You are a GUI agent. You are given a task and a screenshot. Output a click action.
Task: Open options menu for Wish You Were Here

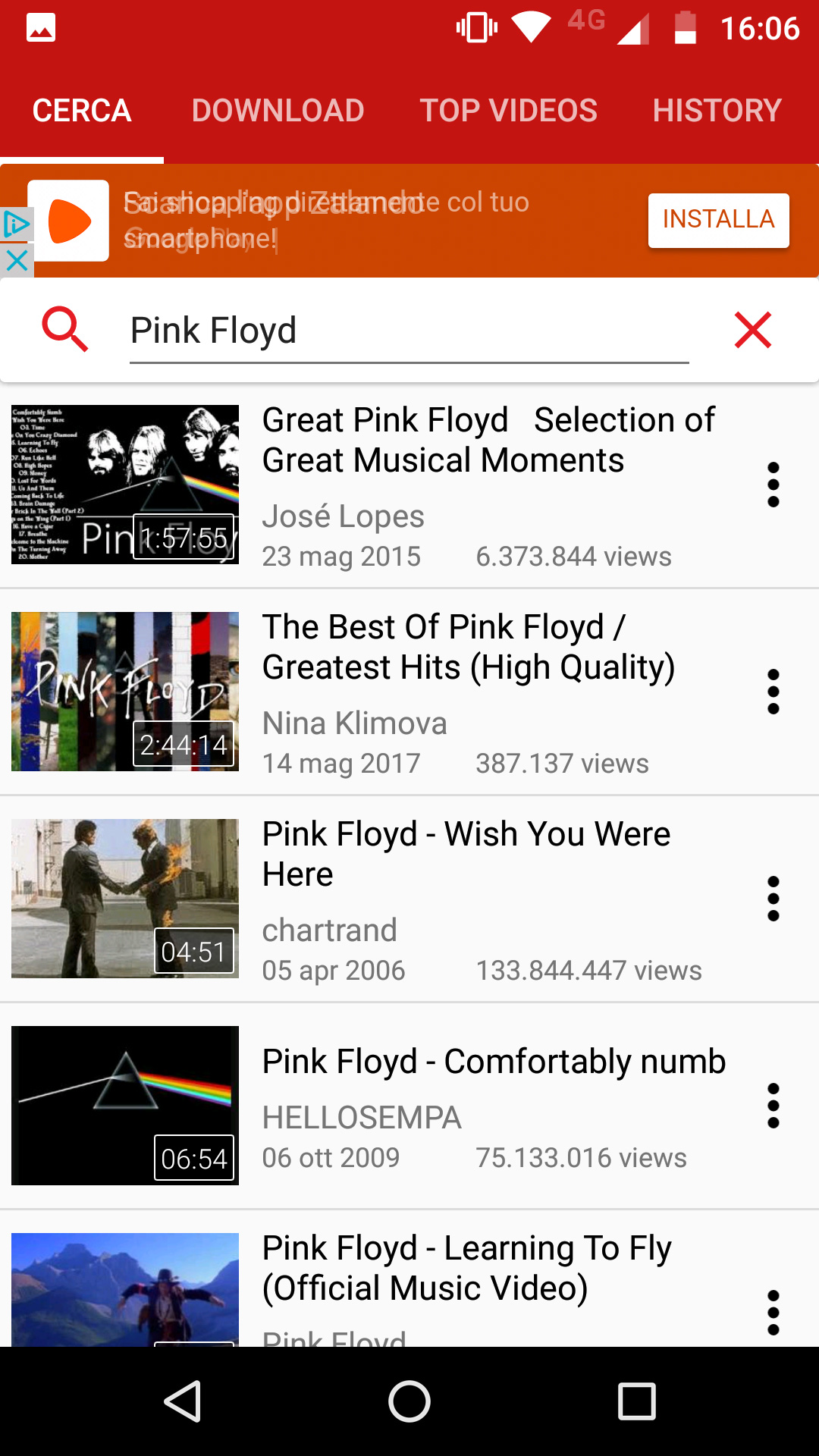(773, 899)
